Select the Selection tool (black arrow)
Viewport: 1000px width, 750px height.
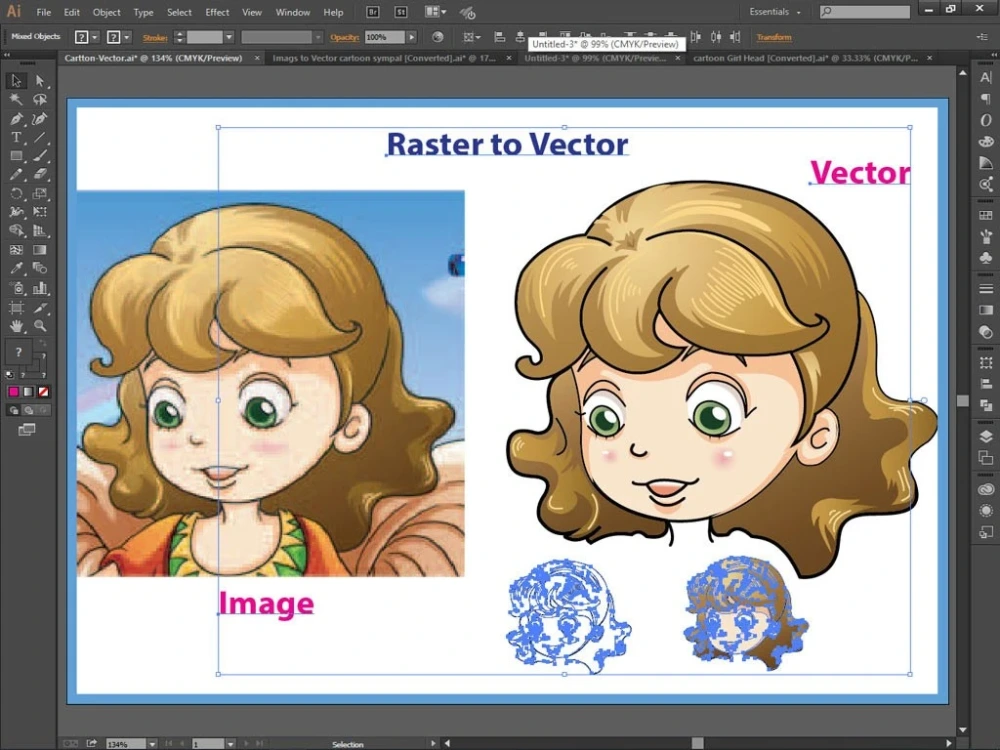tap(17, 81)
